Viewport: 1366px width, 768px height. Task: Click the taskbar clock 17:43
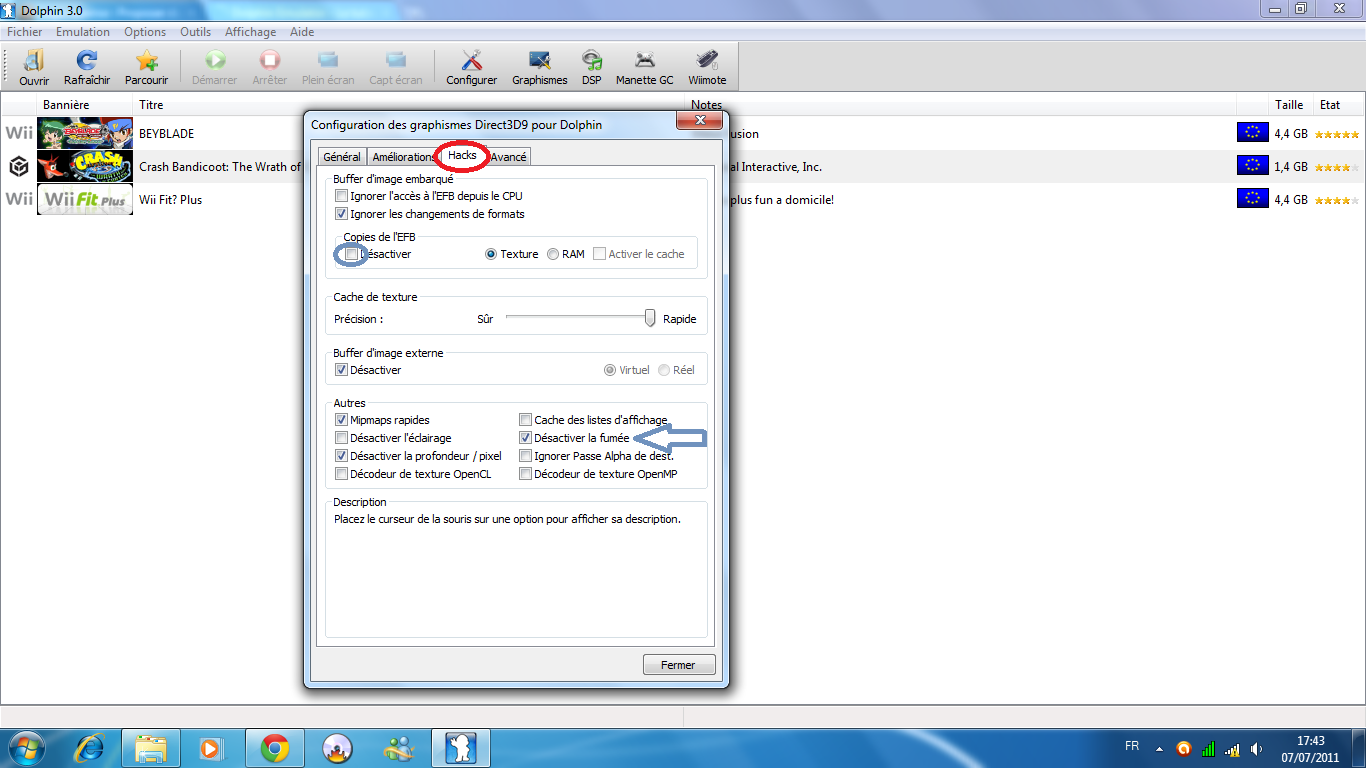(1310, 741)
